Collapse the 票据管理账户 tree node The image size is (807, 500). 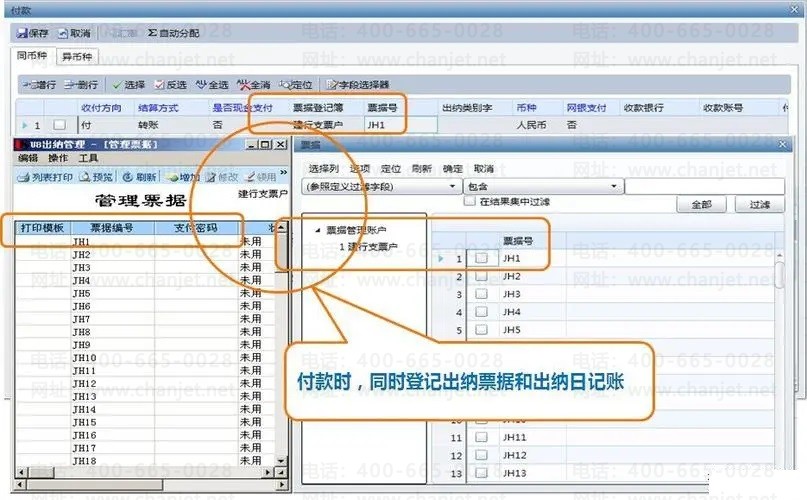tap(318, 230)
